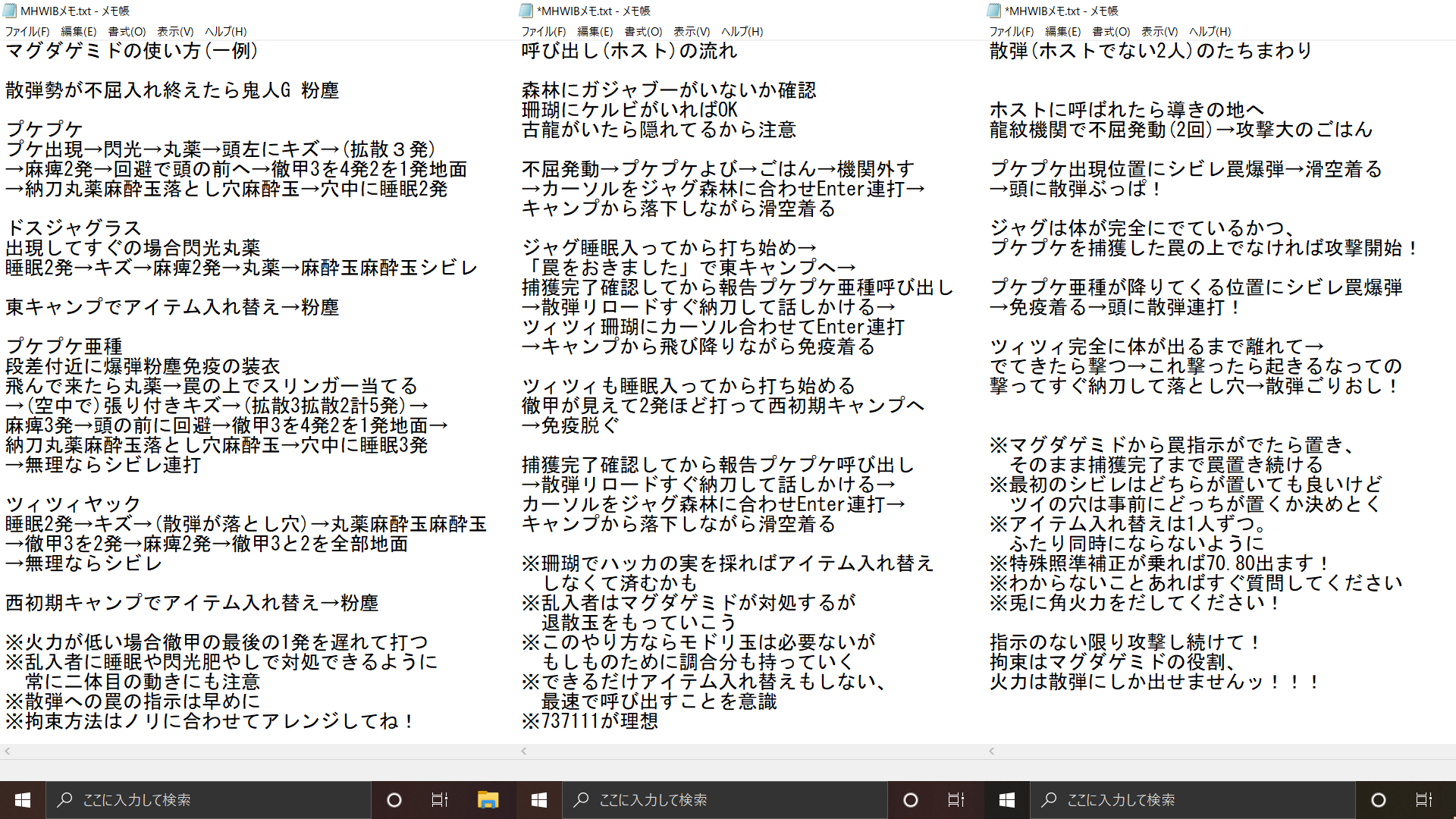Screen dimensions: 1456x819
Task: Open Task View in the taskbar under the left window
Action: [440, 800]
